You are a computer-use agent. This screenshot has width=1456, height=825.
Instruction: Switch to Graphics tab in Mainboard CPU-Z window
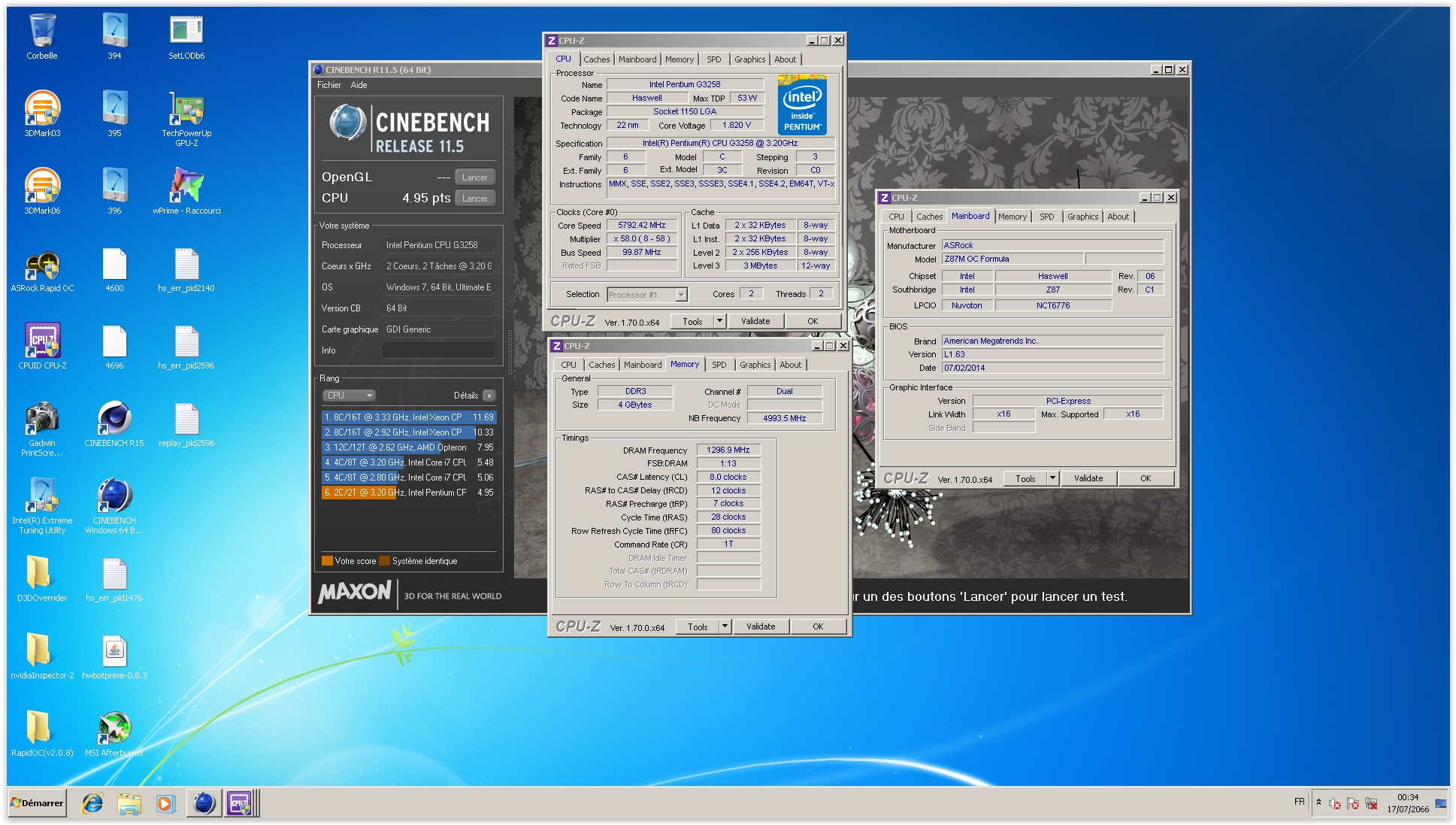[x=1082, y=217]
